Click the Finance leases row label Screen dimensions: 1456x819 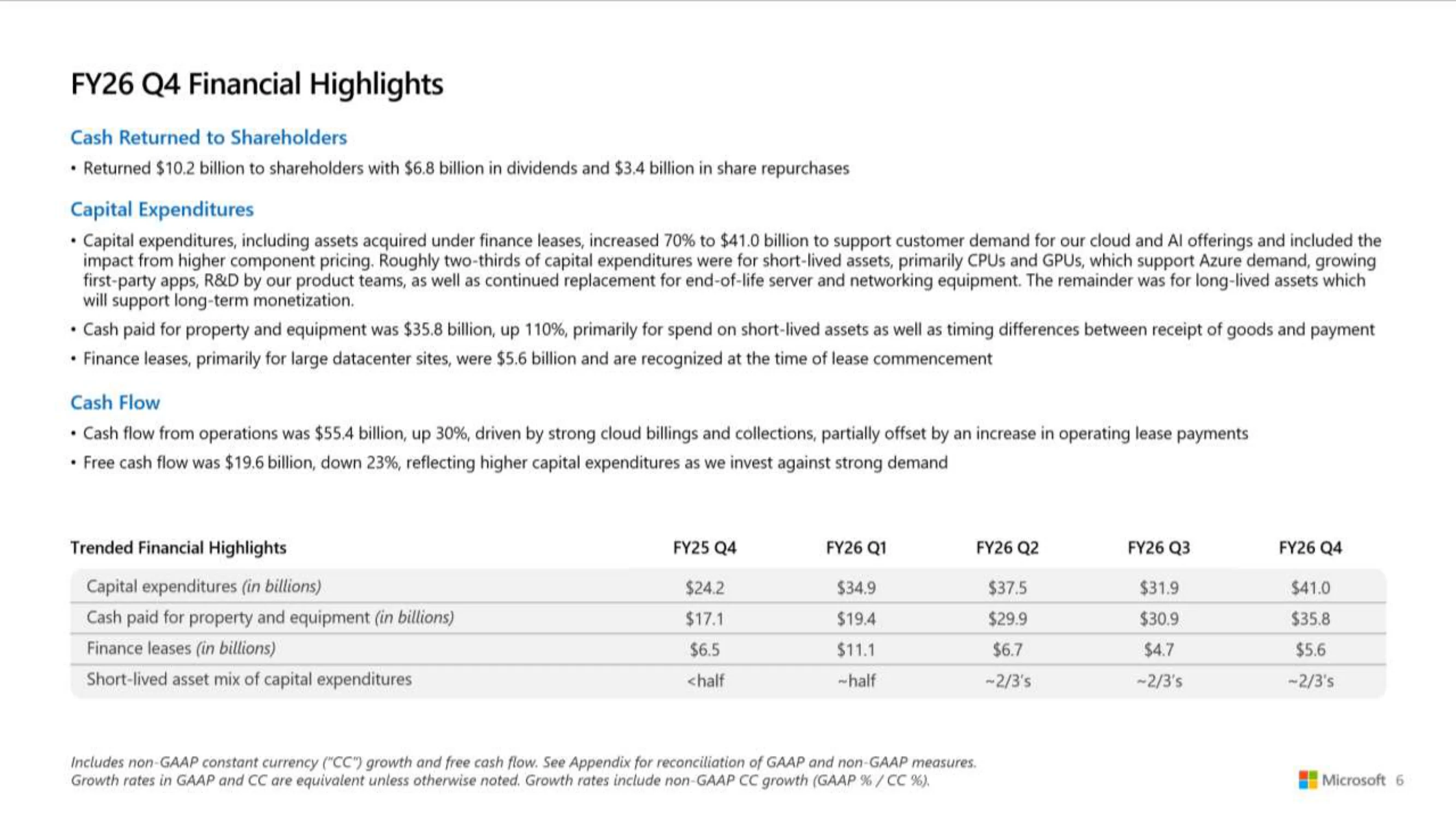(x=181, y=648)
